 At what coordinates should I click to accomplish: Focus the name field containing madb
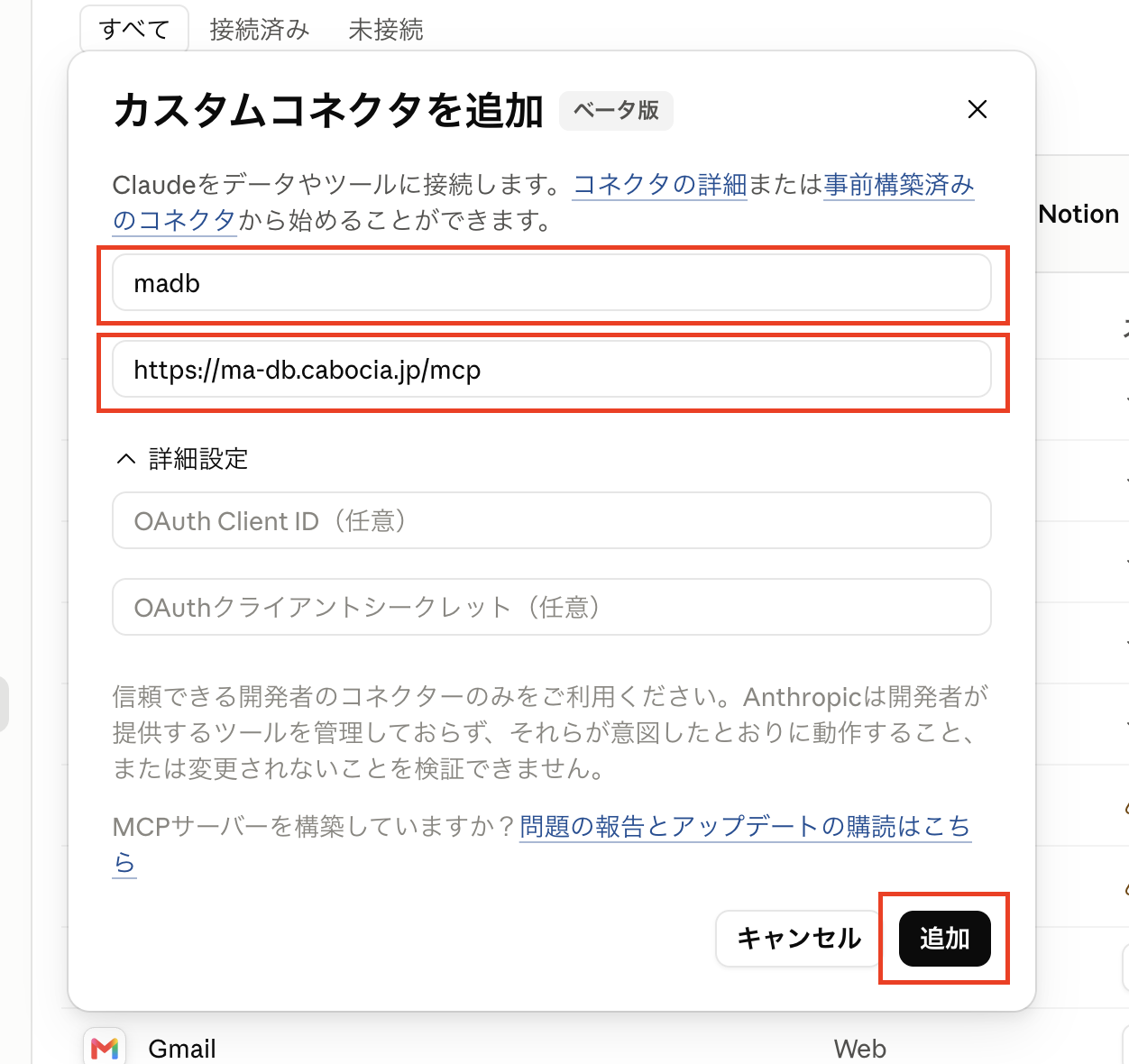click(552, 283)
